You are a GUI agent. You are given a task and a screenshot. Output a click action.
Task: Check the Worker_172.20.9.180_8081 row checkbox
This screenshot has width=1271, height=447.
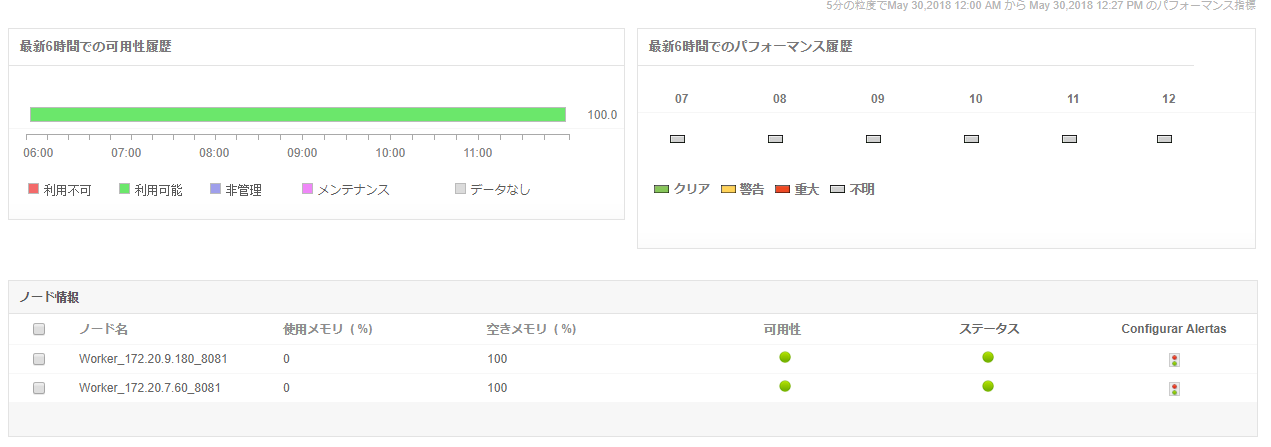tap(39, 359)
